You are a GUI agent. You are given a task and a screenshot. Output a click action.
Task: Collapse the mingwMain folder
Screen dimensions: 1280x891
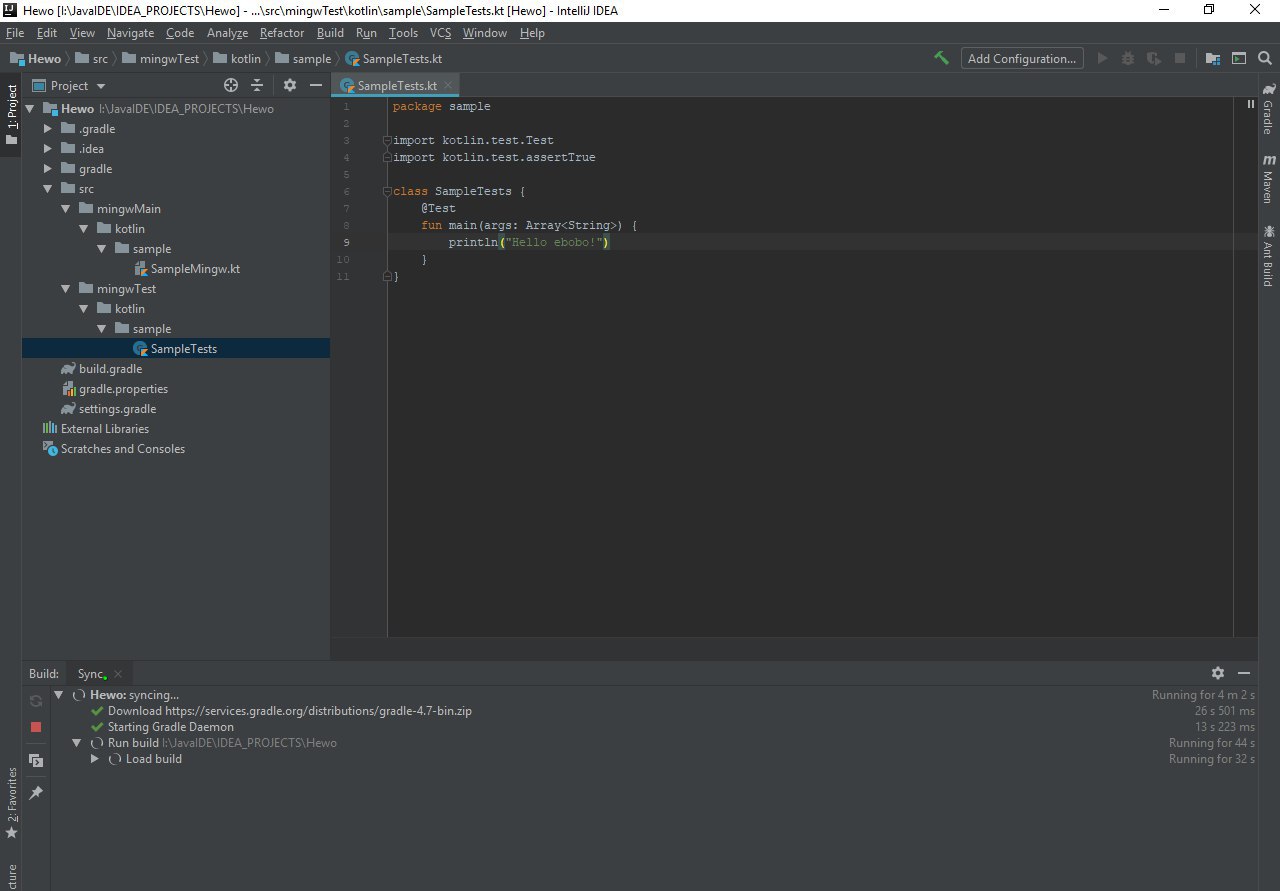66,209
